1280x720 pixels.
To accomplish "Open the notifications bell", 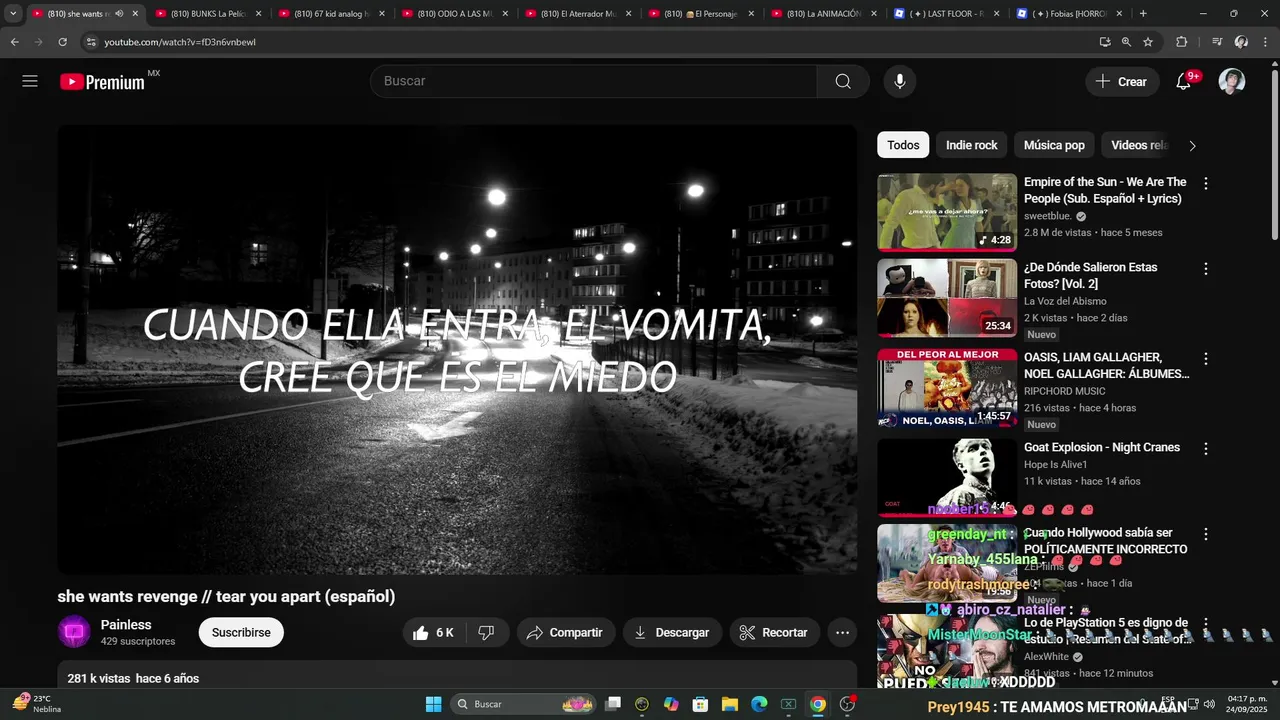I will coord(1183,82).
